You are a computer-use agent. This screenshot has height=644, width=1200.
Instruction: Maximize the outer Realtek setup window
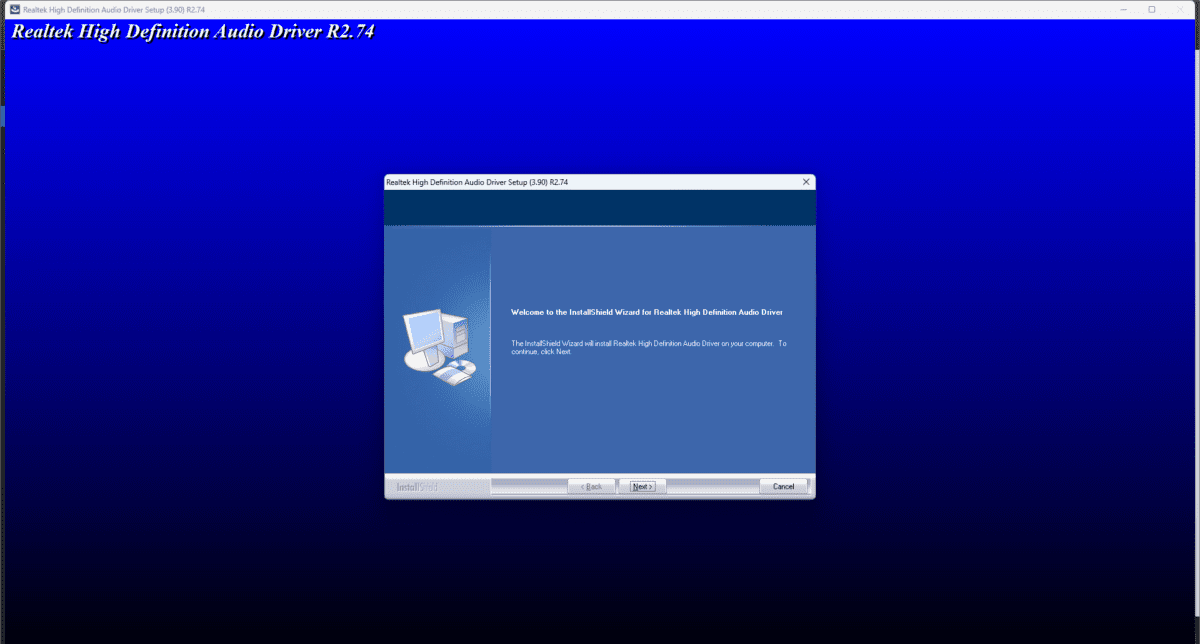click(x=1152, y=9)
